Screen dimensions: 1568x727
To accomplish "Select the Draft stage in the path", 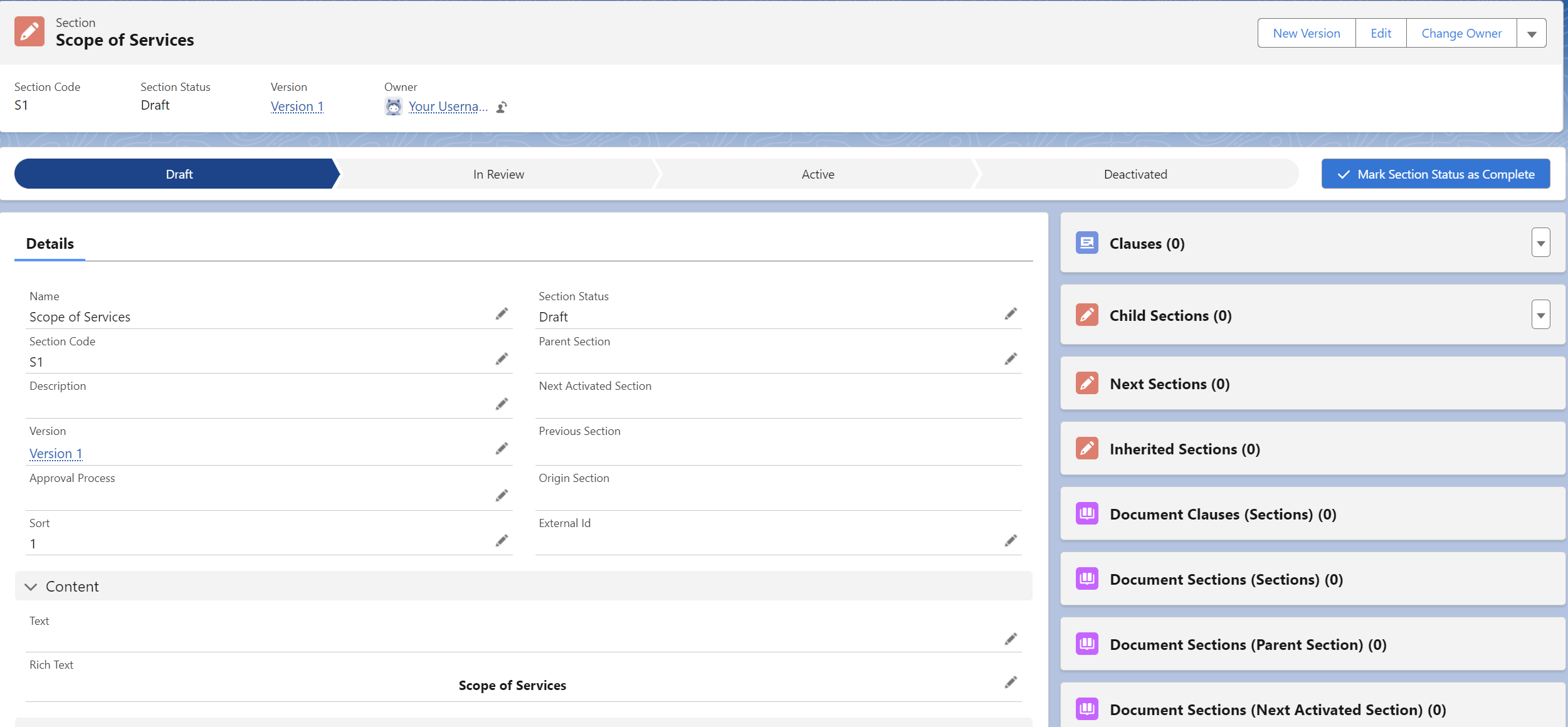I will tap(177, 174).
